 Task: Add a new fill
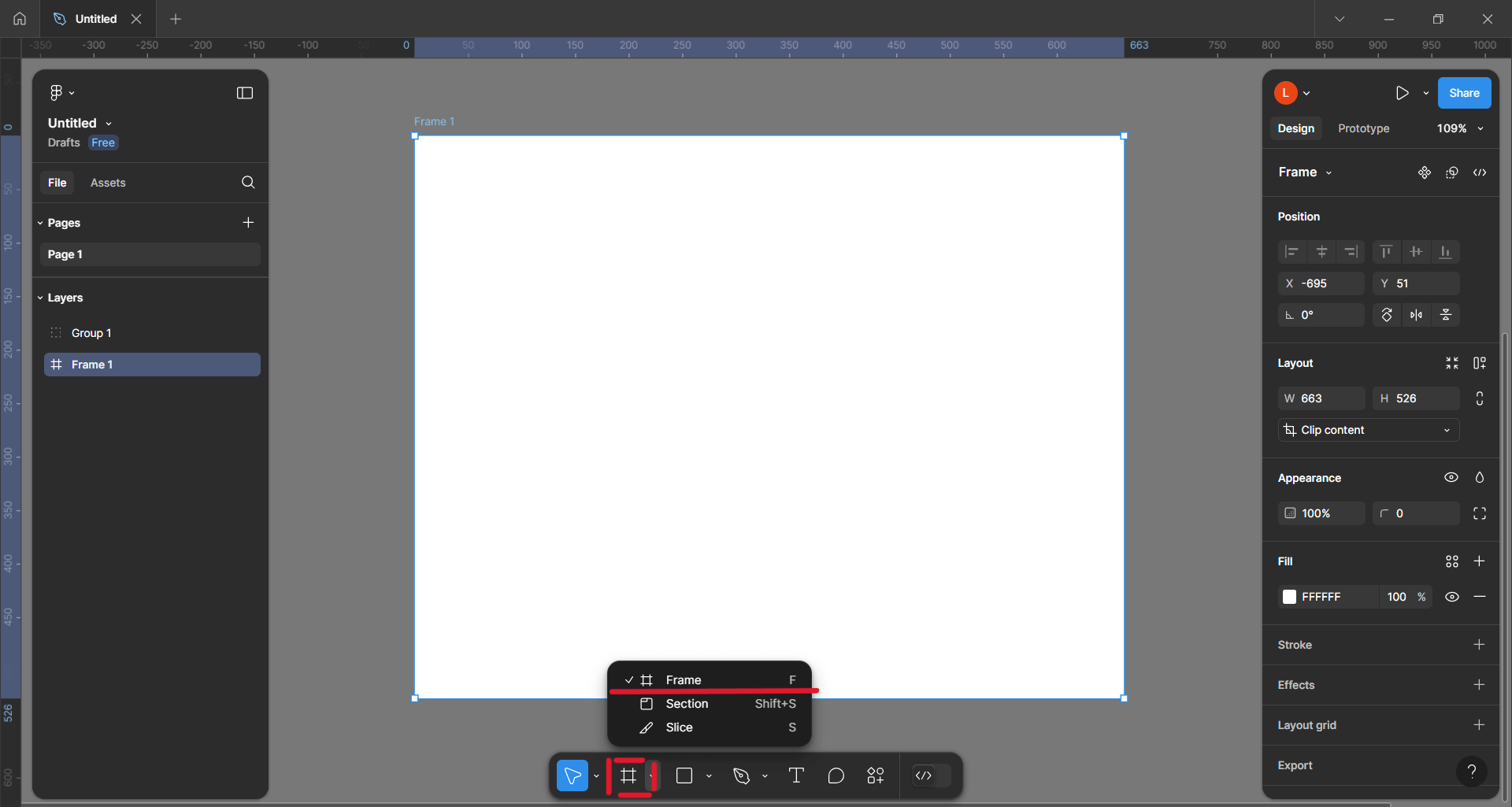1480,561
